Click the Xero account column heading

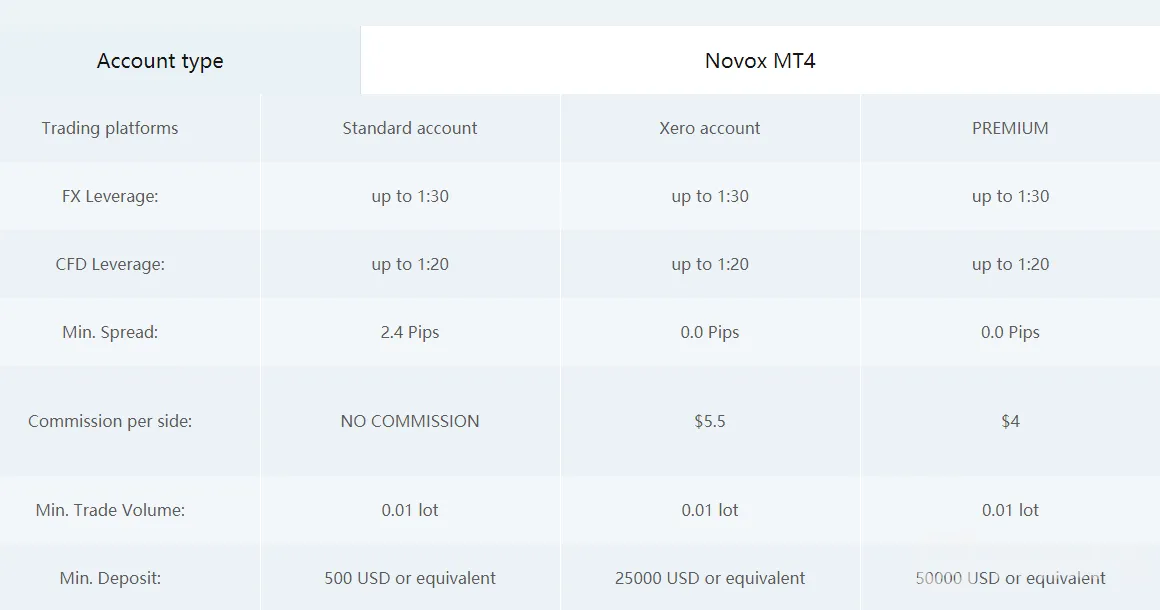[x=709, y=128]
